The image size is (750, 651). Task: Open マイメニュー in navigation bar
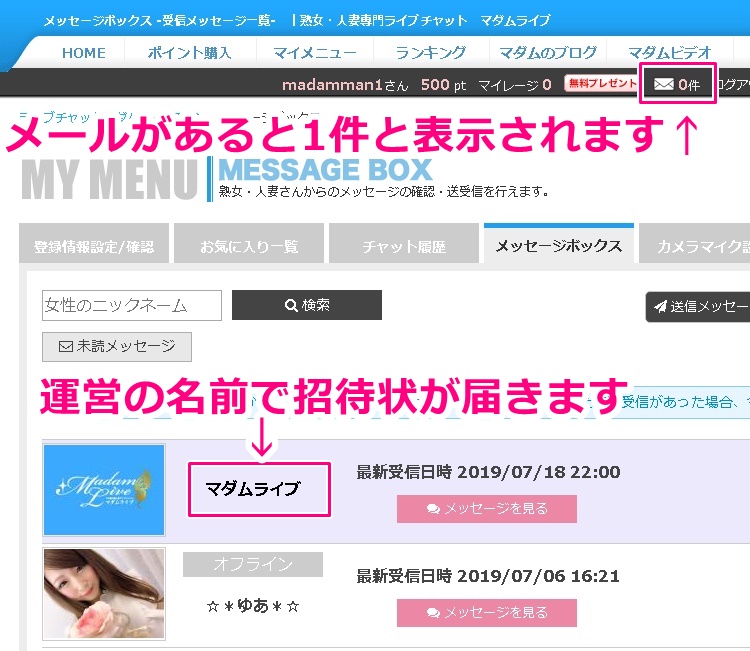(x=315, y=53)
